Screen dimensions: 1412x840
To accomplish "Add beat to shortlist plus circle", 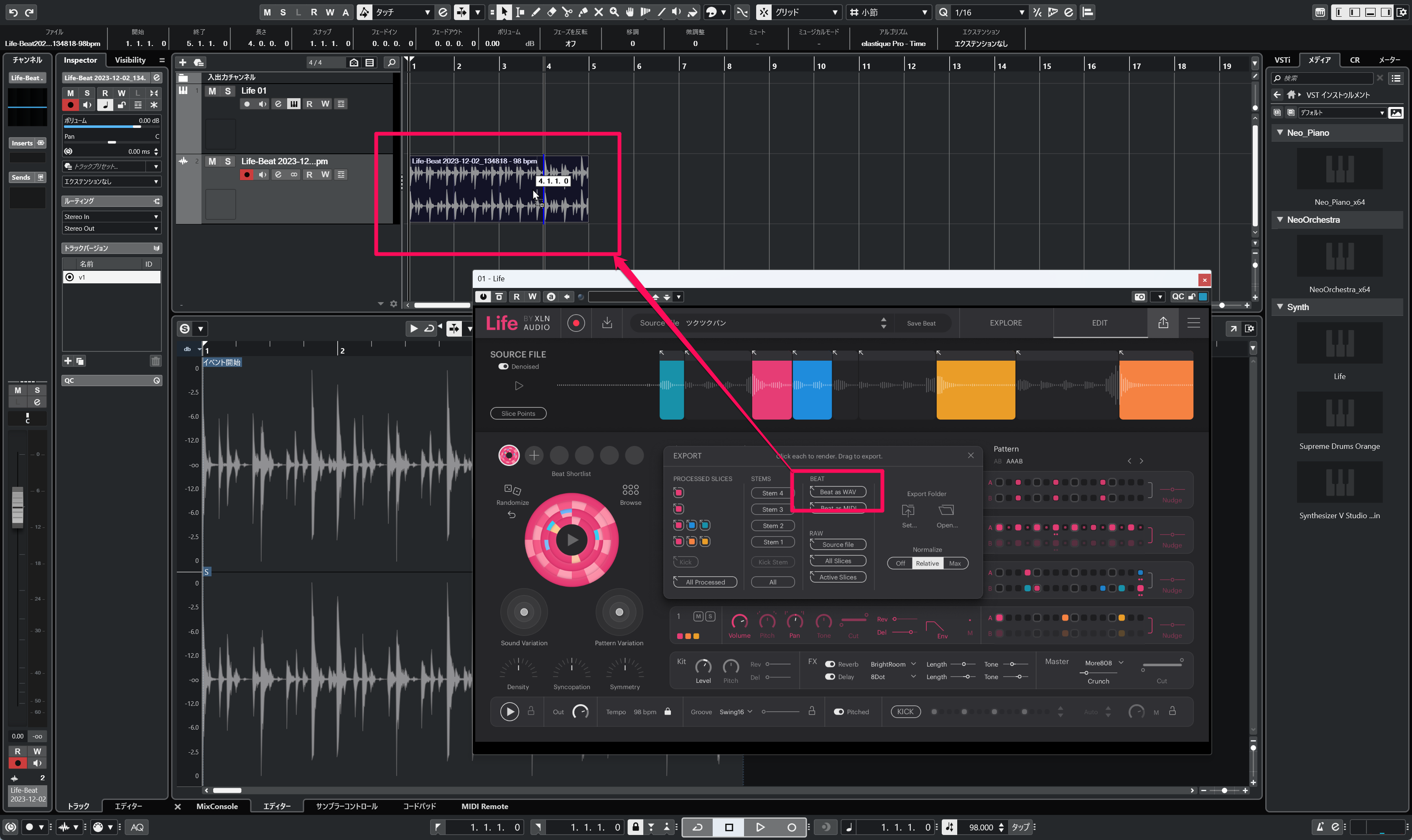I will [534, 455].
